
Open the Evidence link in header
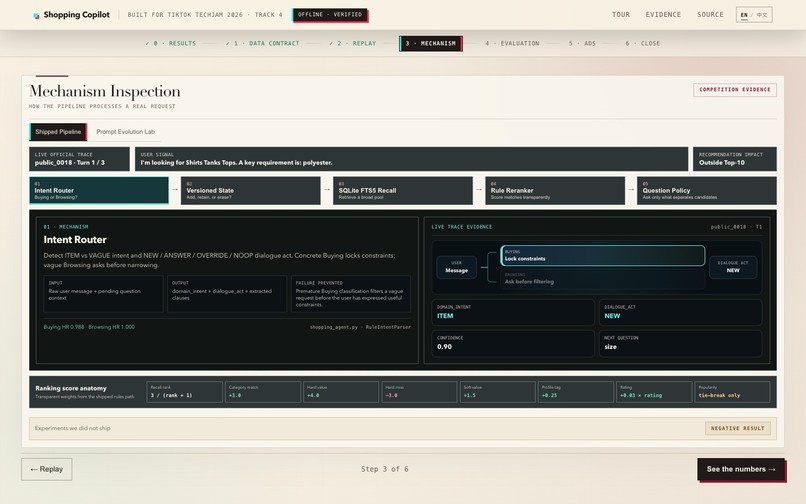coord(663,14)
